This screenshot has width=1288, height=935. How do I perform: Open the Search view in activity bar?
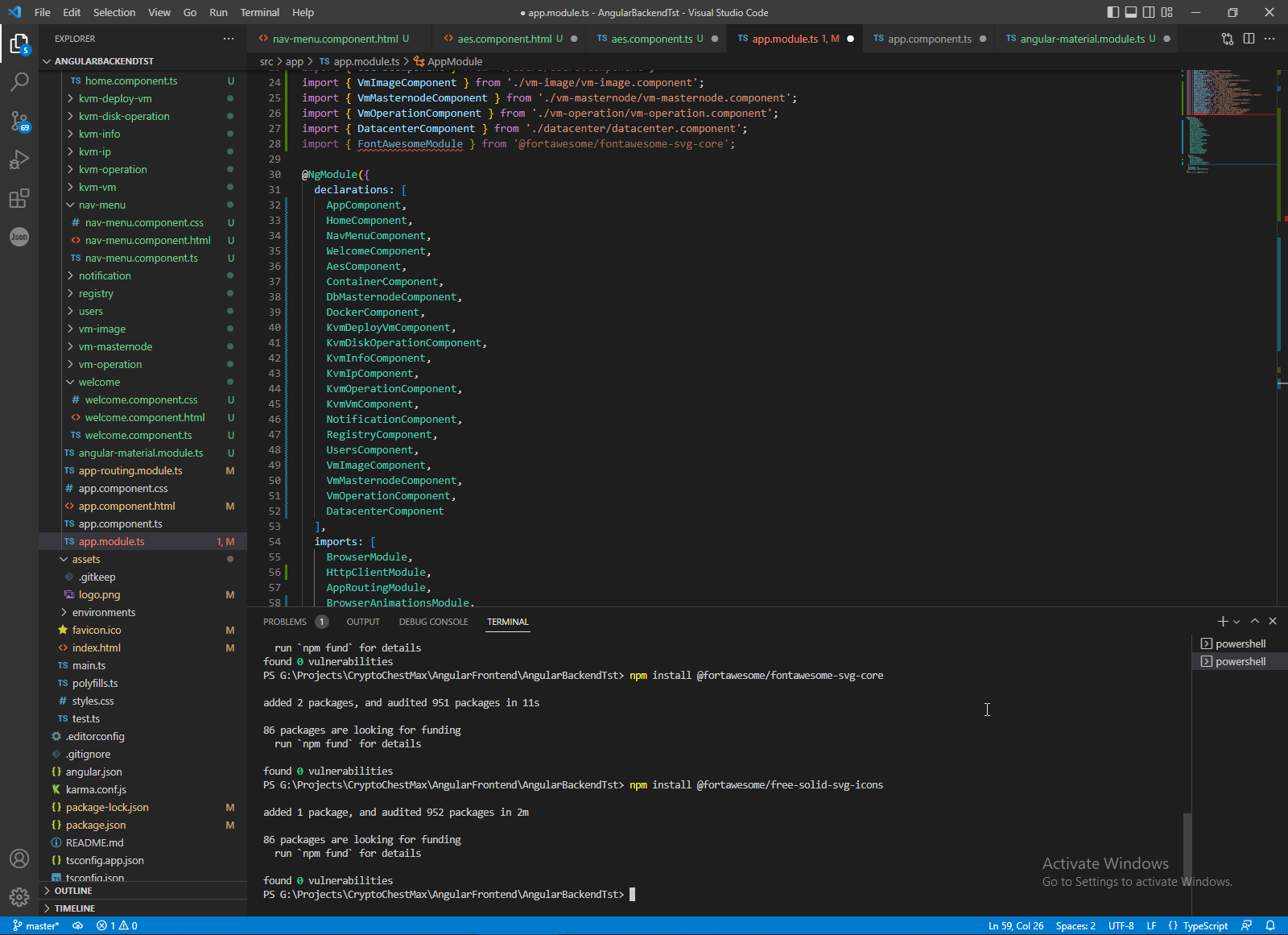point(19,81)
